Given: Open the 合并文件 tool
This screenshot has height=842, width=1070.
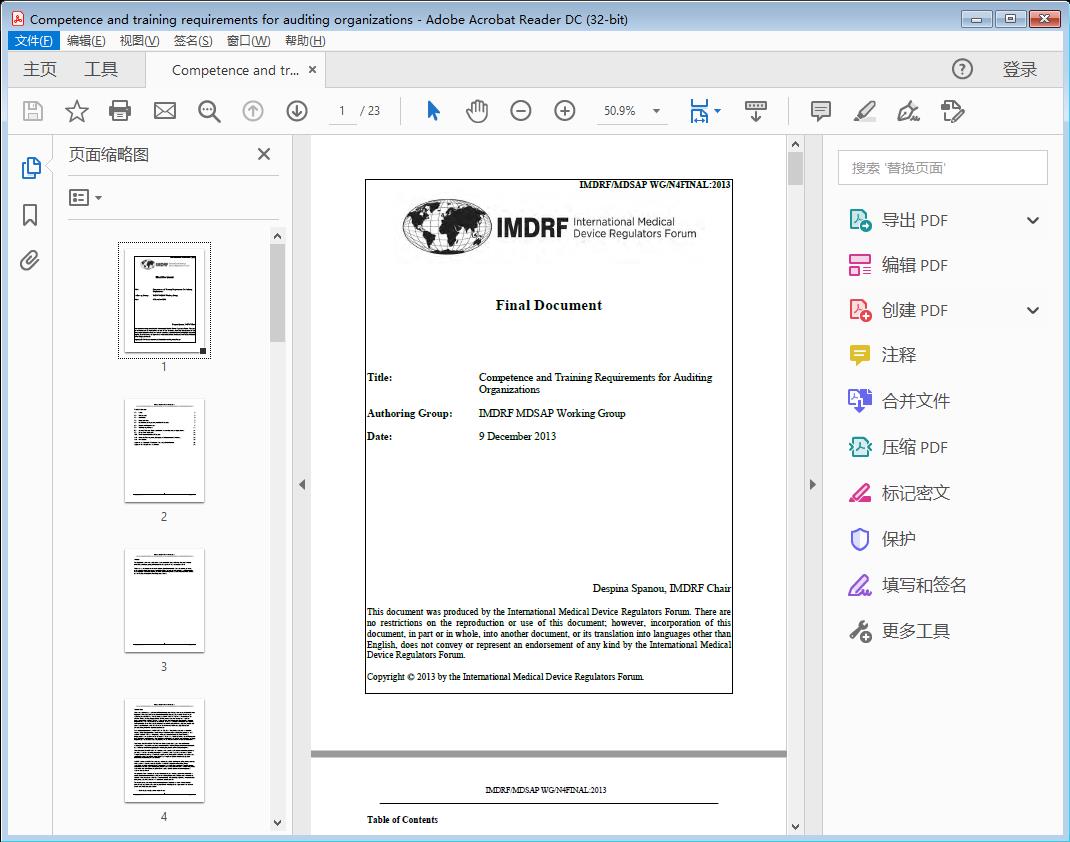Looking at the screenshot, I should [x=899, y=401].
